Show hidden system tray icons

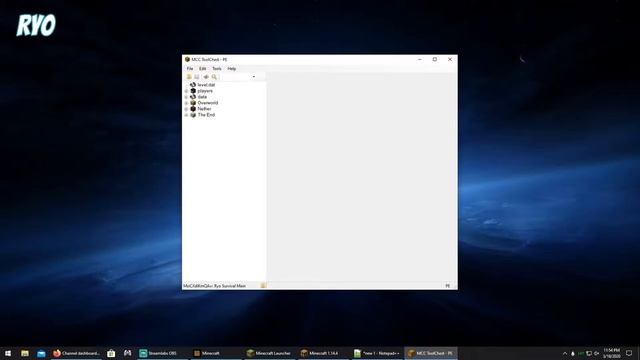(x=565, y=353)
